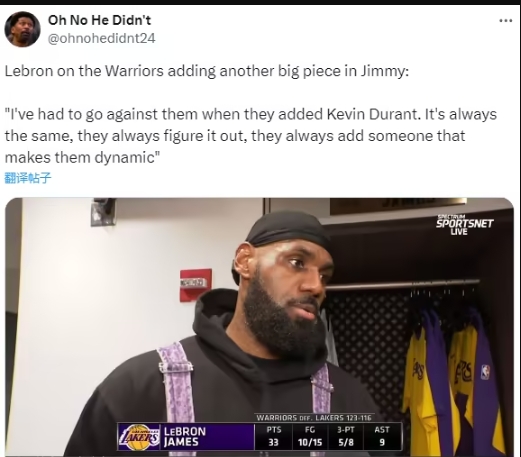
Task: Open the Oh No He Didn't profile avatar
Action: (22, 29)
